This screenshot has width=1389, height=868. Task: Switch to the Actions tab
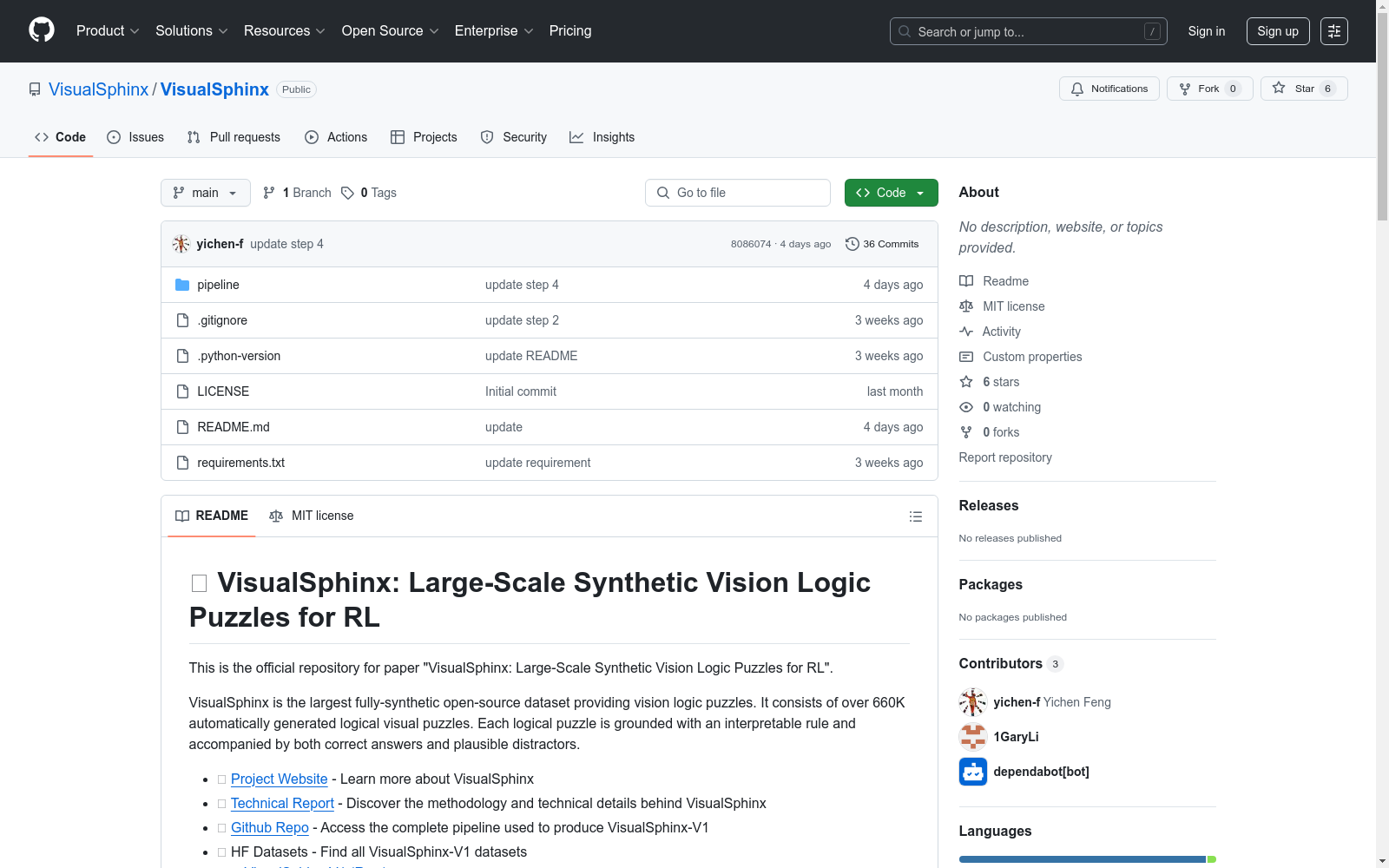(336, 137)
